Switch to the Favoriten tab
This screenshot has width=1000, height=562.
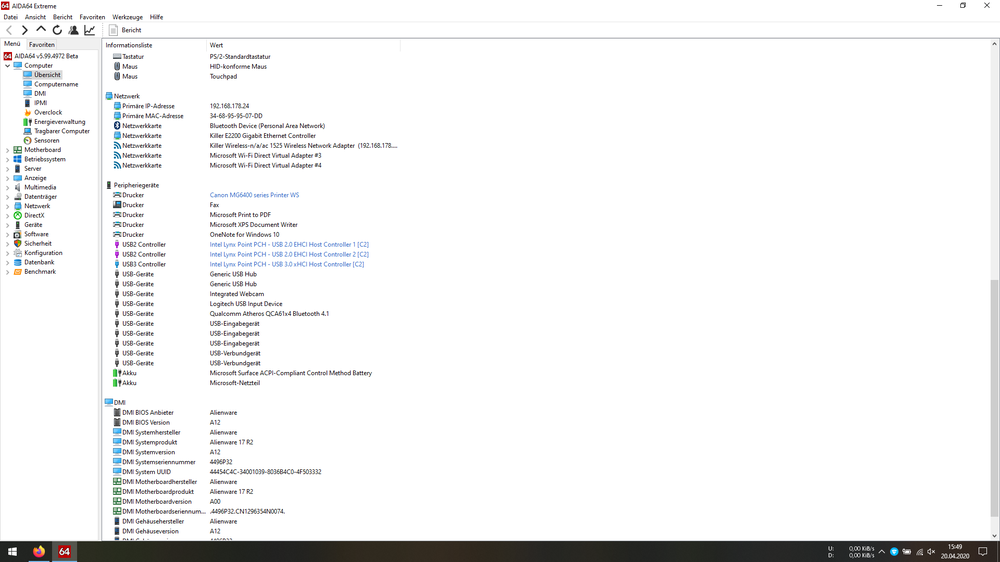click(x=42, y=45)
